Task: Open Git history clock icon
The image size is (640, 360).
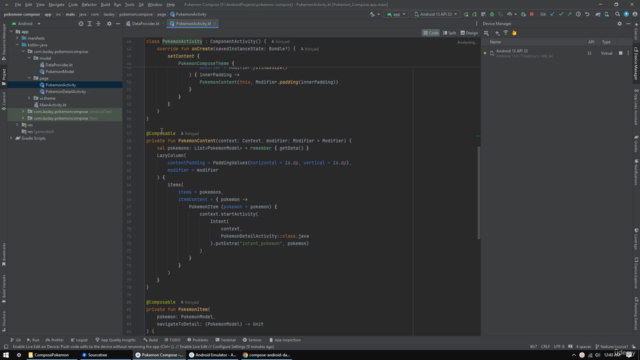Action: click(578, 14)
